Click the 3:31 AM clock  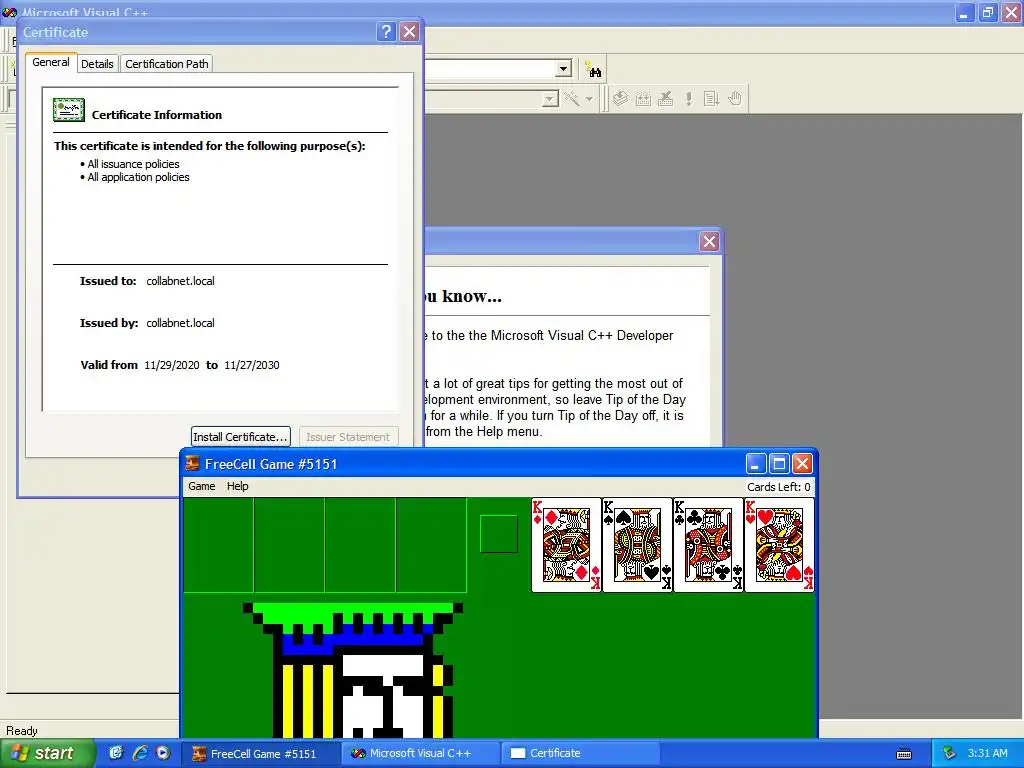987,753
